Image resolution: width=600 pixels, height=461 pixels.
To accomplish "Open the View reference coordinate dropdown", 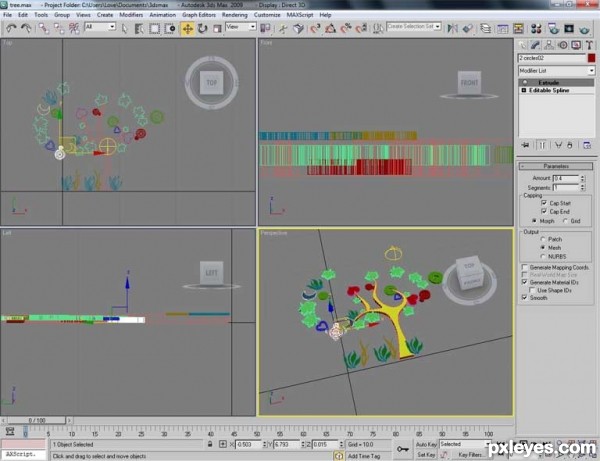I will (x=241, y=27).
